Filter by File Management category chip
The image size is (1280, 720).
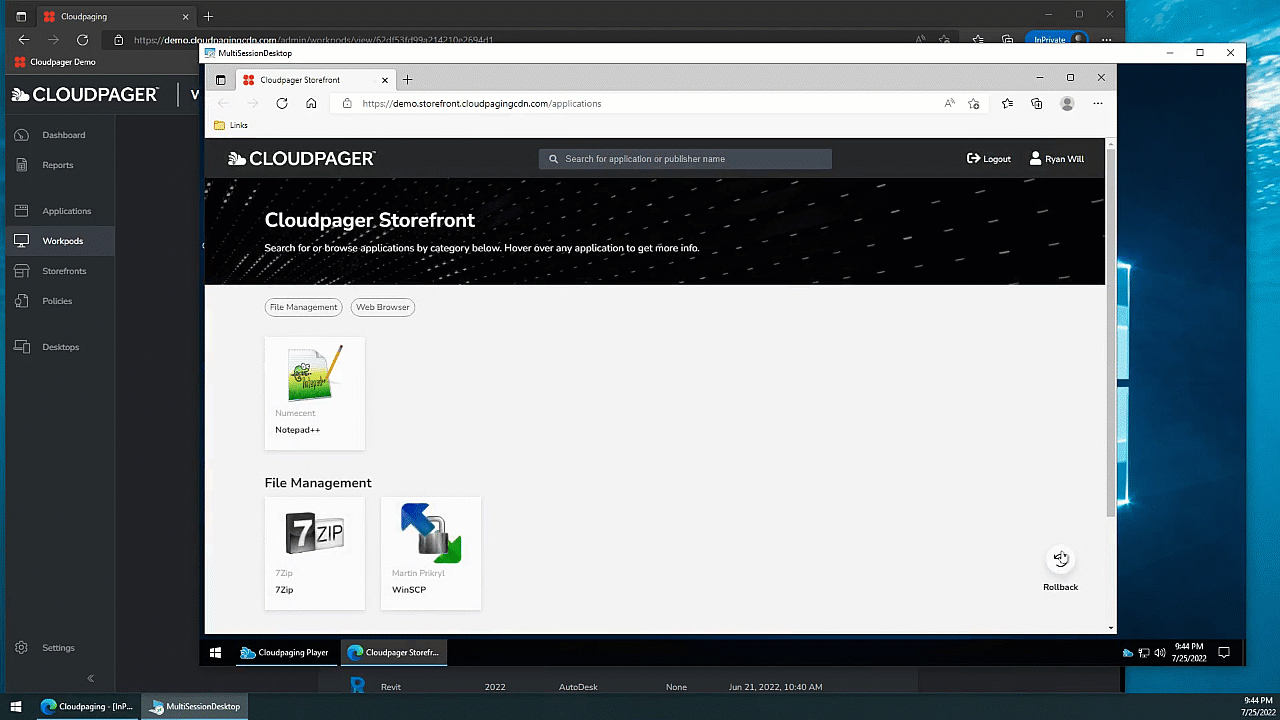tap(303, 307)
